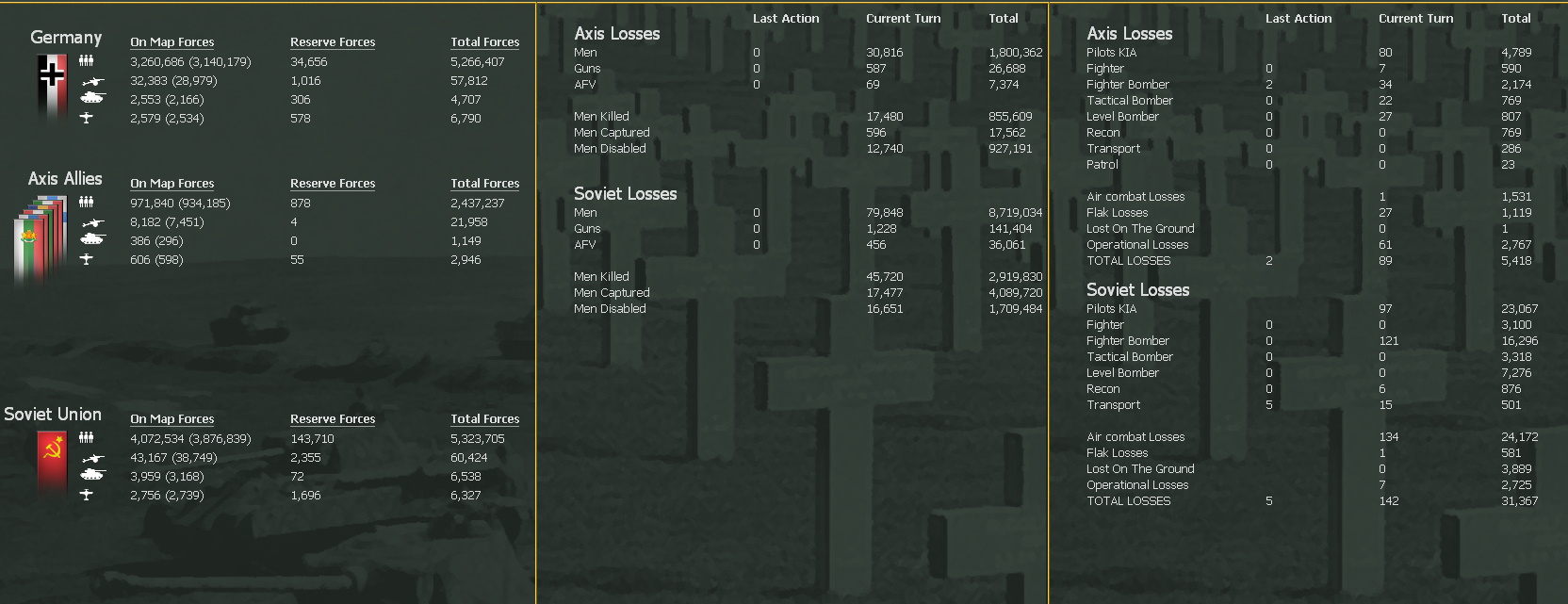Viewport: 1568px width, 604px height.
Task: Click Soviet Men Killed total 2,919,830
Action: click(1016, 277)
